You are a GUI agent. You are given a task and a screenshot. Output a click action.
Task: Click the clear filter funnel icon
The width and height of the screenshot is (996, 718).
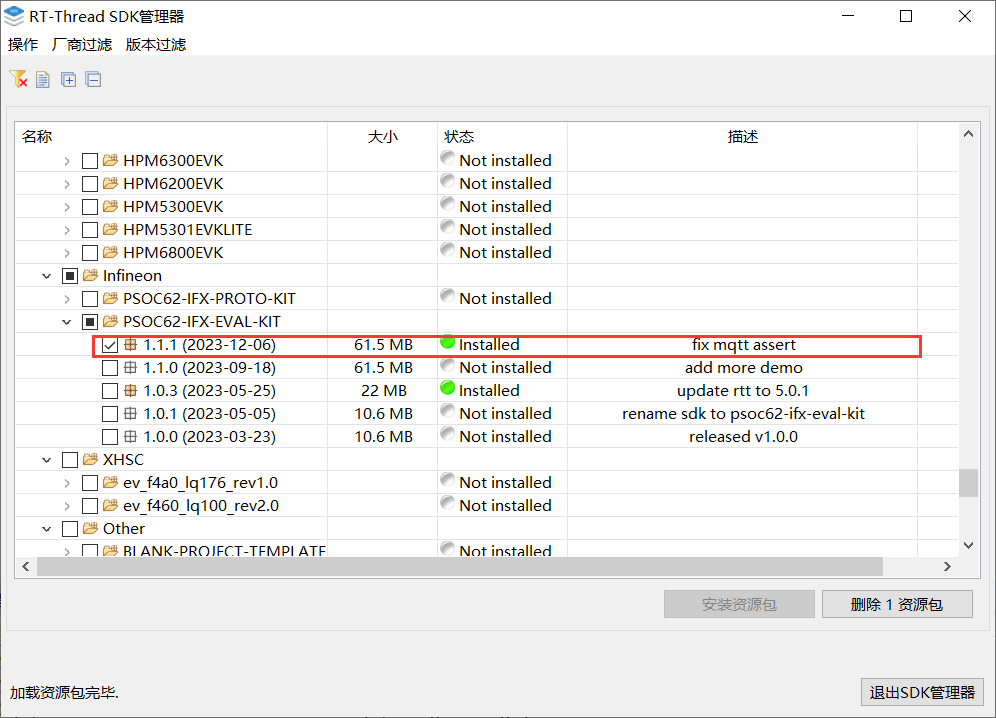[x=18, y=79]
